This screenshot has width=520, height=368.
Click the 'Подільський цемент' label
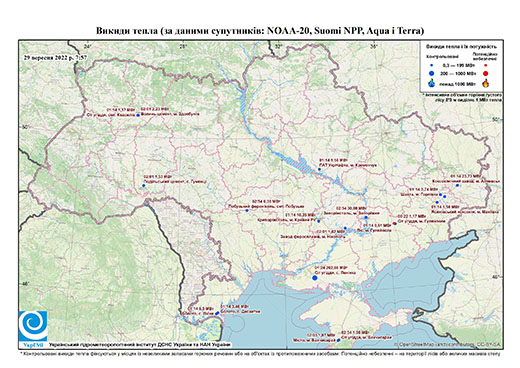175,181
